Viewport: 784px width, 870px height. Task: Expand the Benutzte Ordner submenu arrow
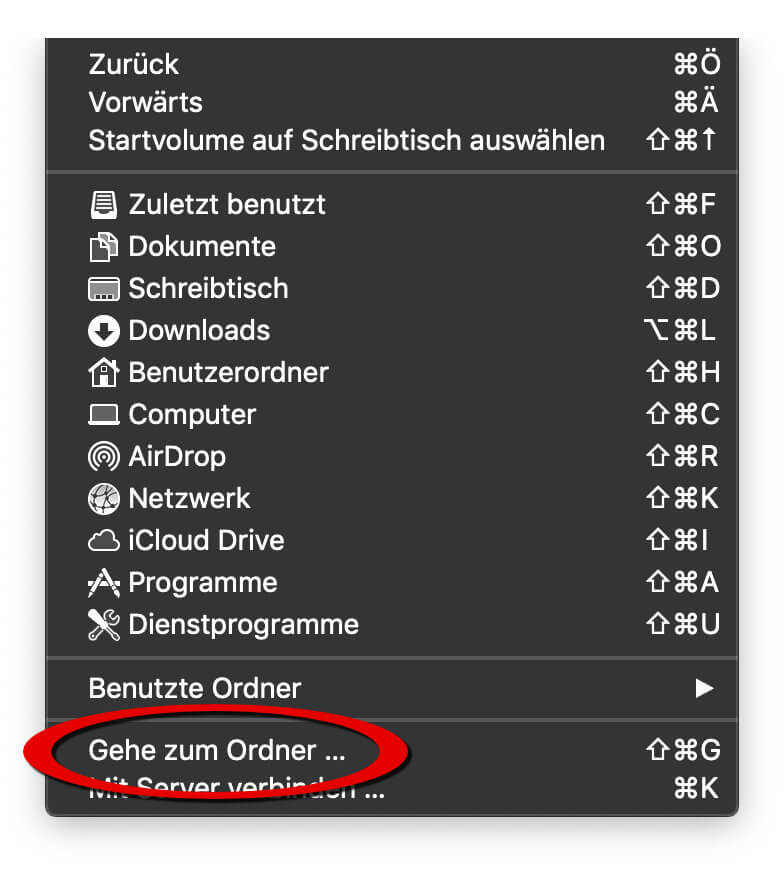[705, 688]
